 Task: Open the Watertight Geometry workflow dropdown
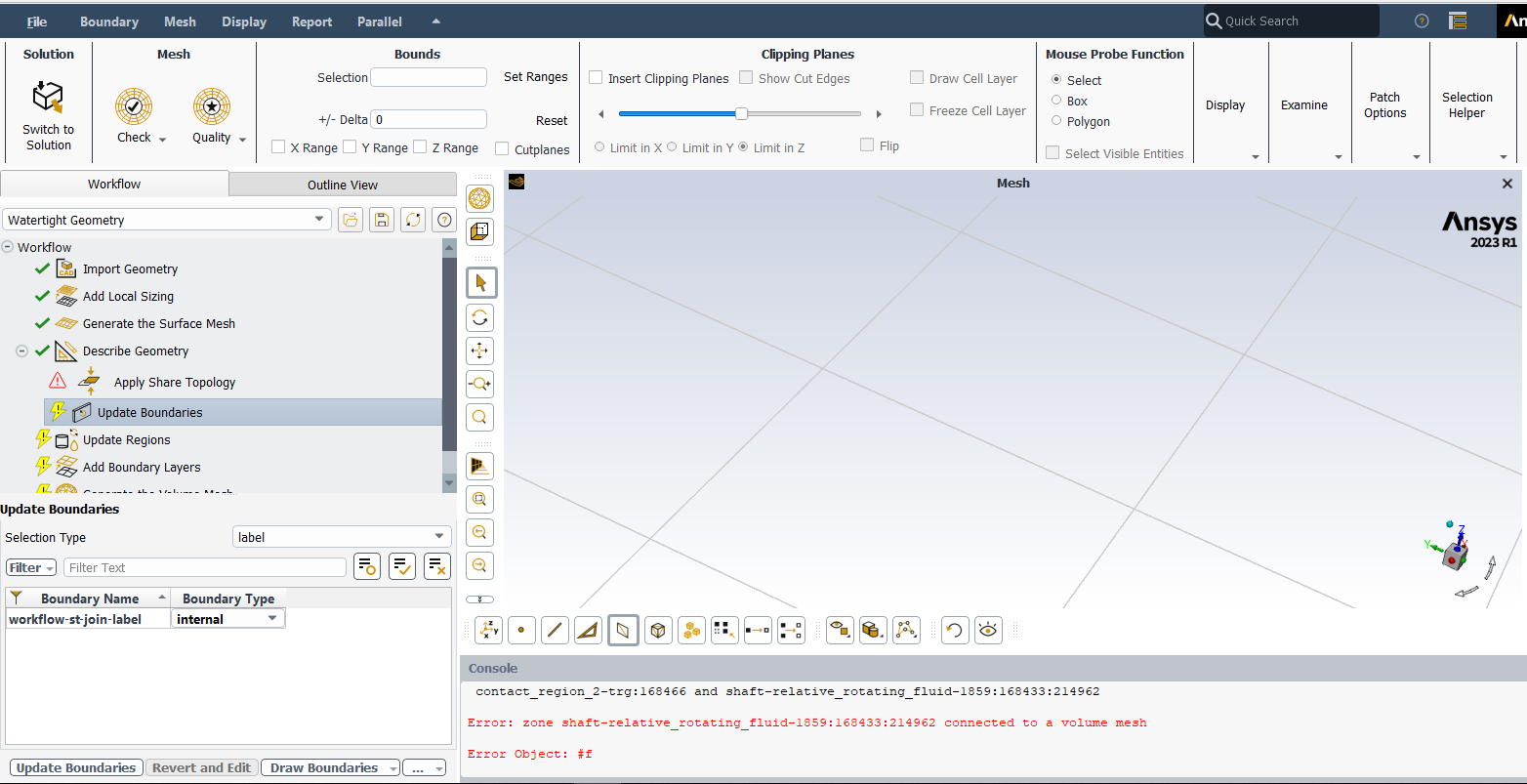click(319, 220)
